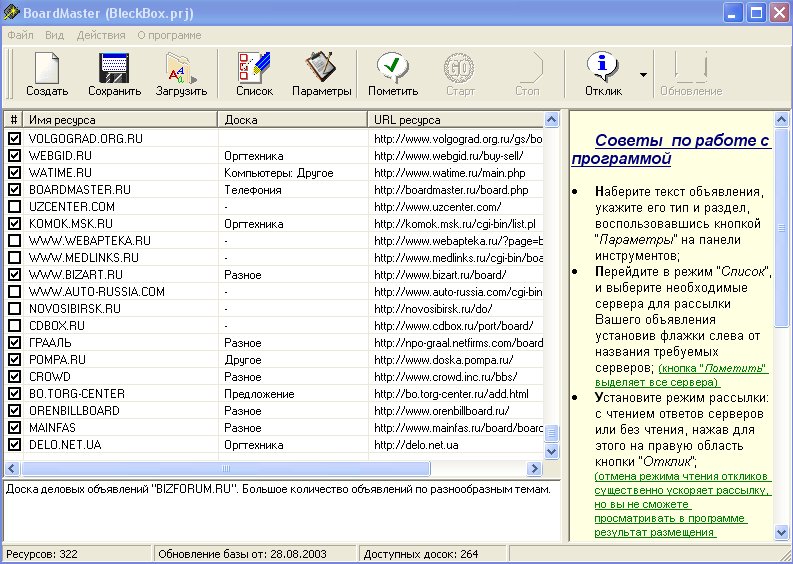Select the WWW.AUTO-RUSSIA.COM resource name
This screenshot has width=793, height=564.
(97, 292)
